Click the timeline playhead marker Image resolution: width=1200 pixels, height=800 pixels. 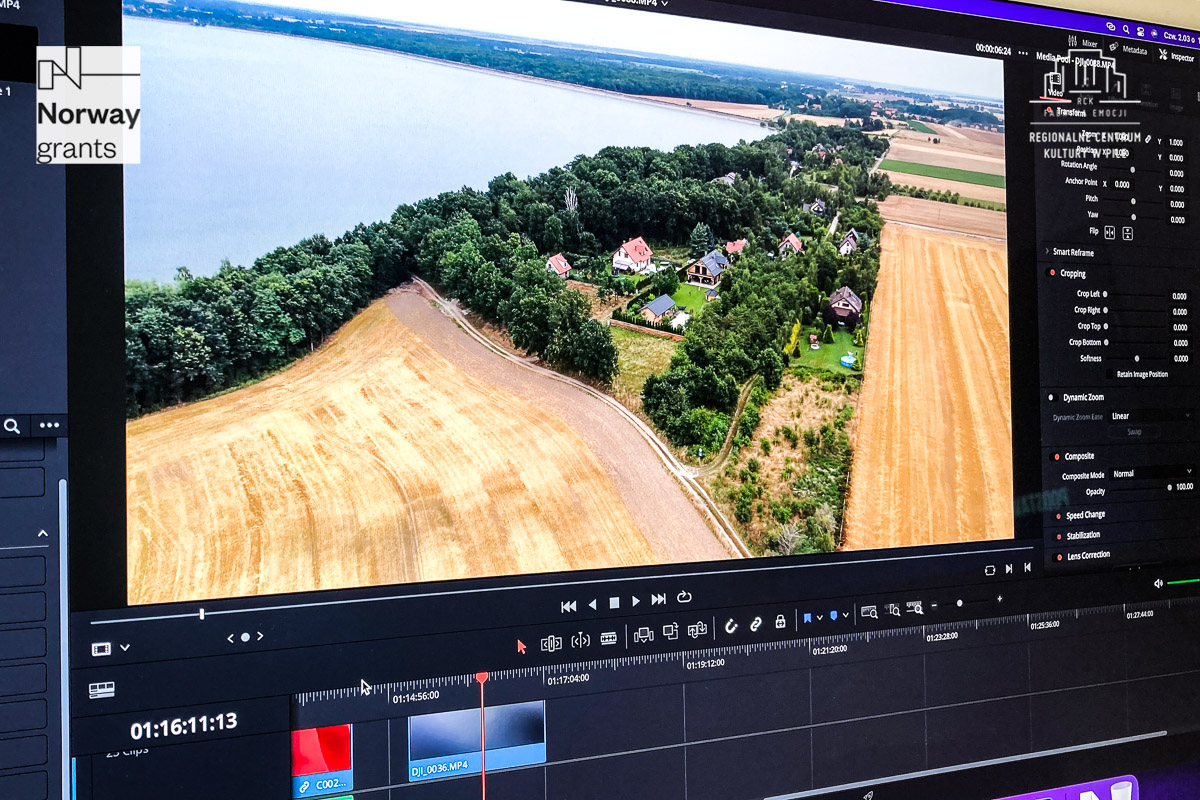coord(481,678)
